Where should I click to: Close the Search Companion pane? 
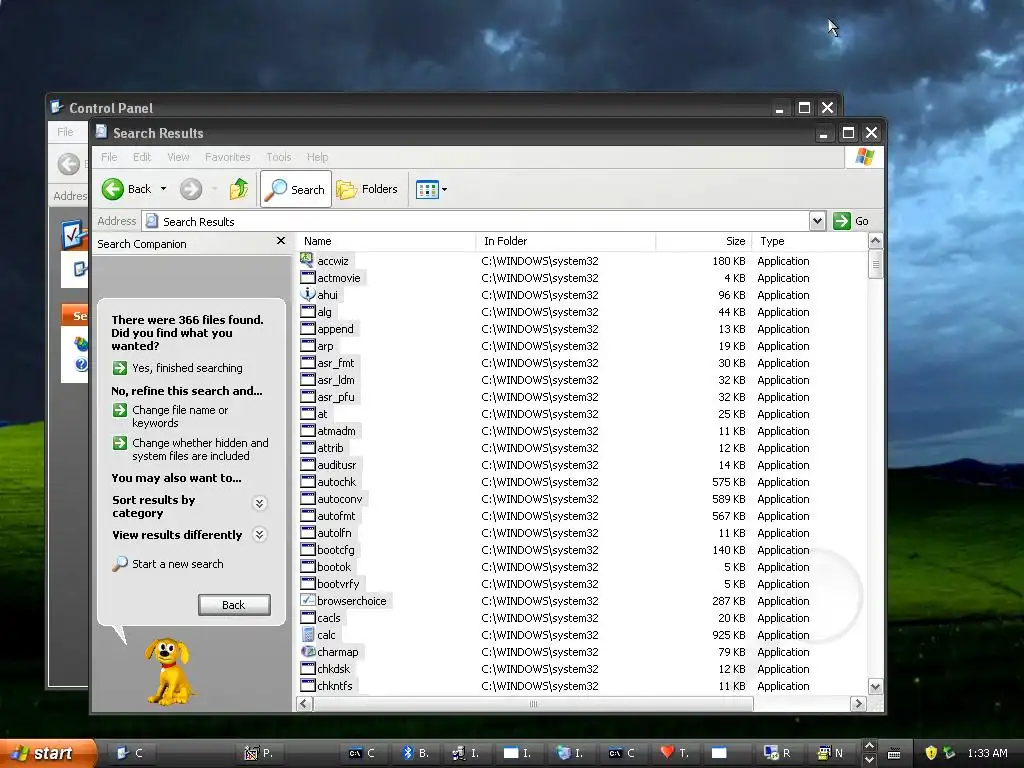[x=281, y=241]
